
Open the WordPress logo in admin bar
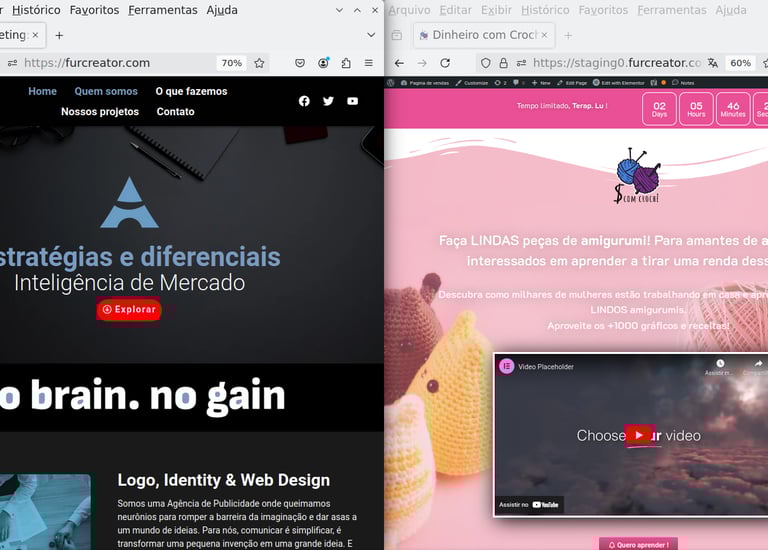pos(390,83)
